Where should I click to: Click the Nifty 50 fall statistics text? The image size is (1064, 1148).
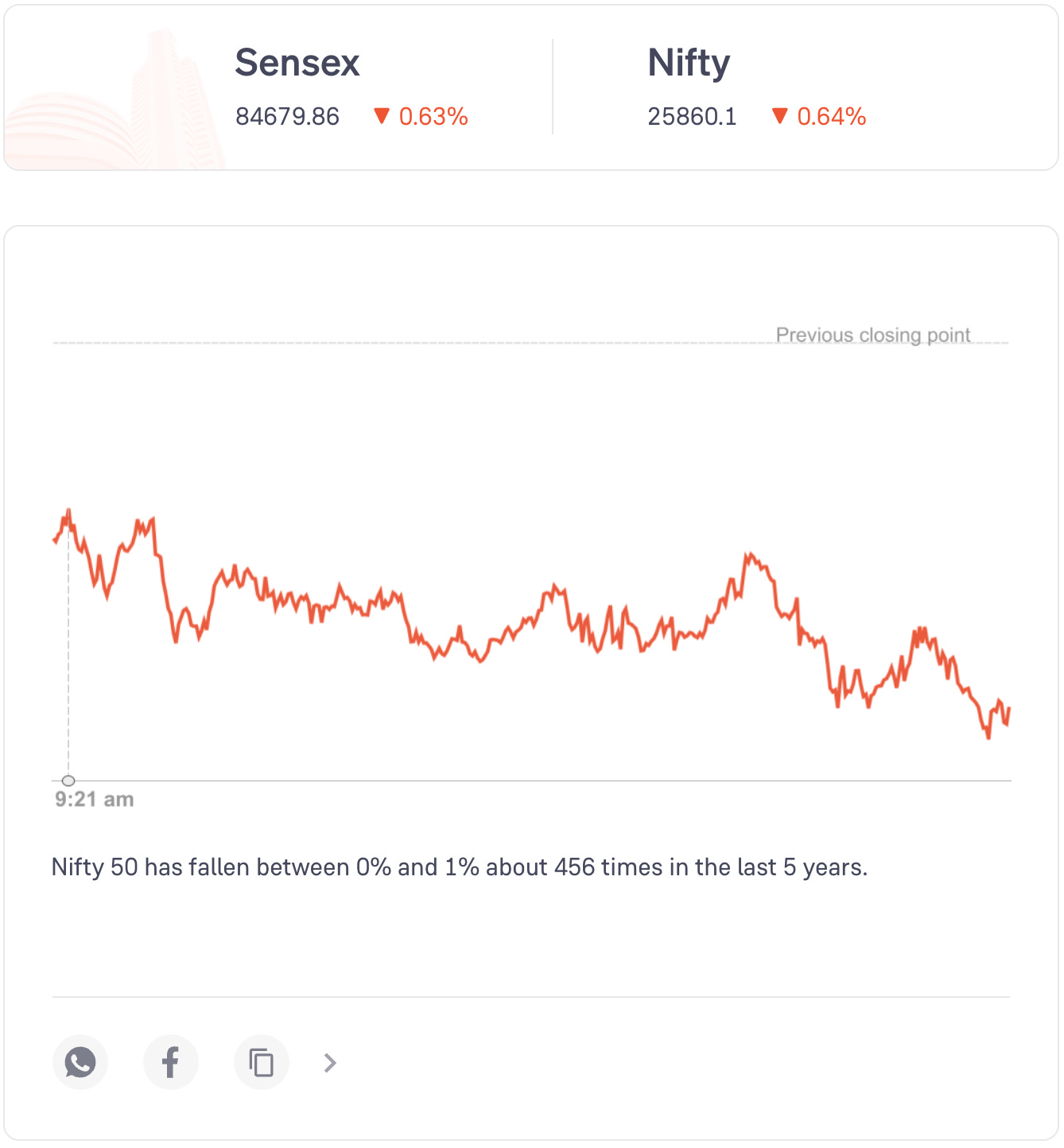pyautogui.click(x=459, y=867)
